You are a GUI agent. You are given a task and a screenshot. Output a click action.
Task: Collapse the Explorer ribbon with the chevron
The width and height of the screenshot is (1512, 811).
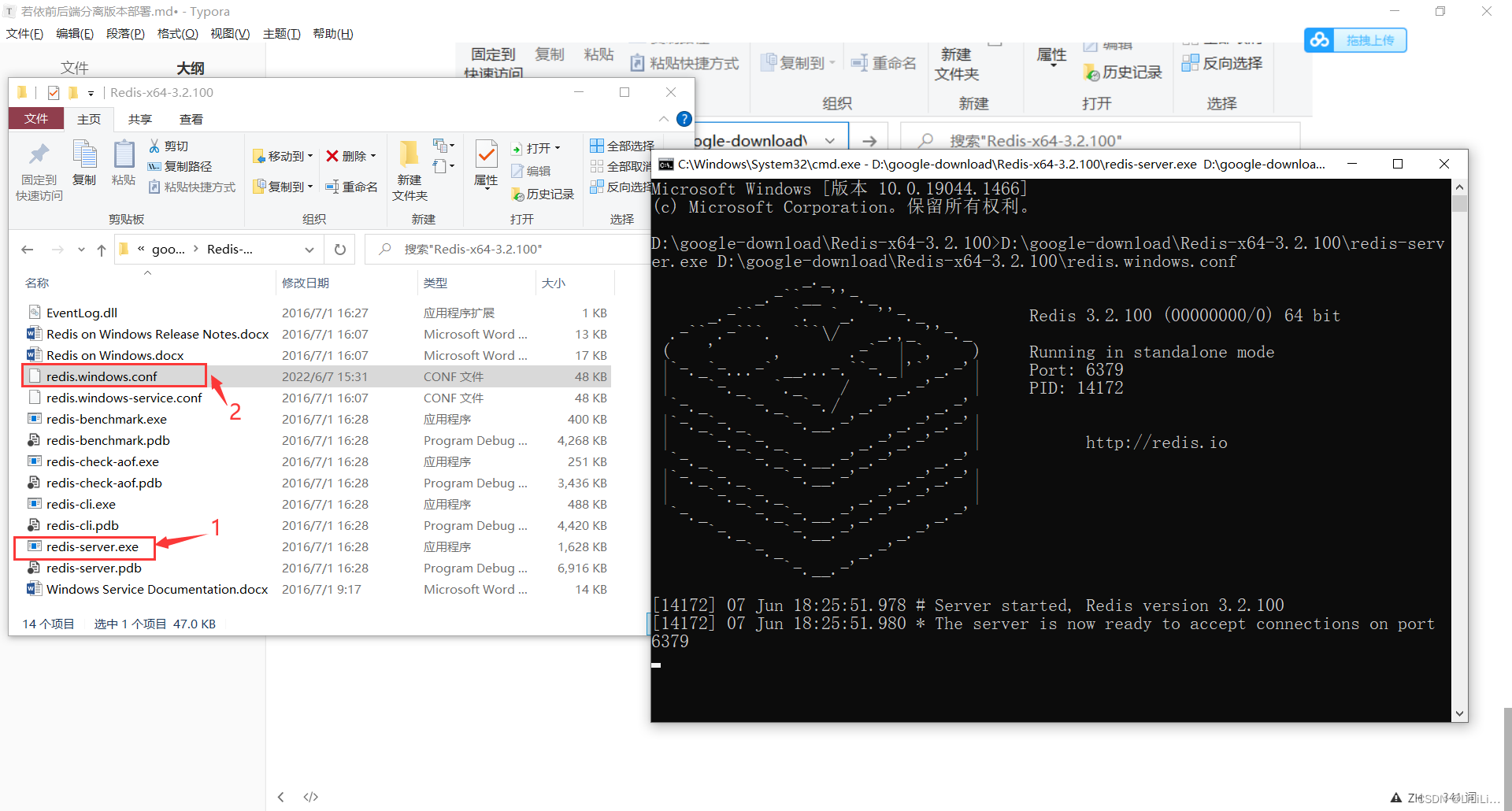[x=664, y=119]
